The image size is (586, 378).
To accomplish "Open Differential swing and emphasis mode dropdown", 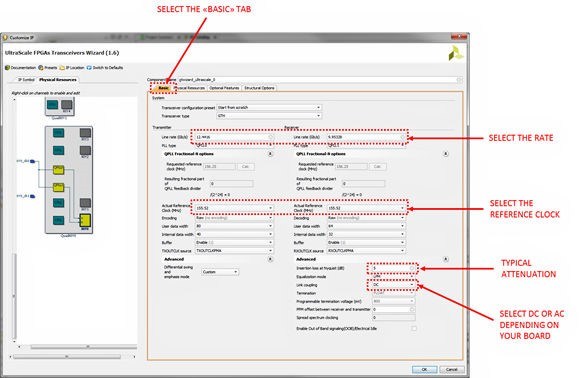I will point(220,272).
